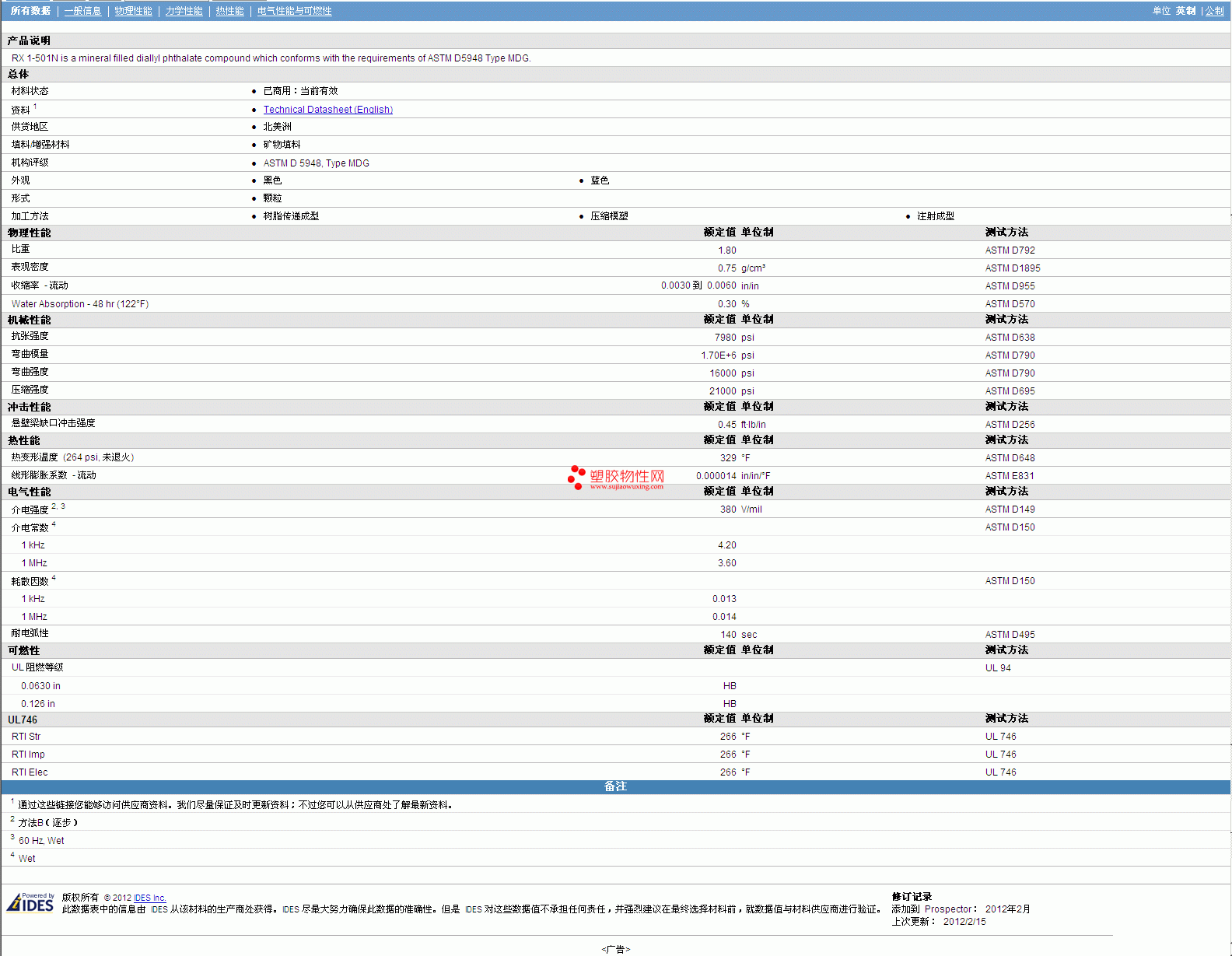Open the 所有数据 tab
Image resolution: width=1232 pixels, height=956 pixels.
click(30, 11)
